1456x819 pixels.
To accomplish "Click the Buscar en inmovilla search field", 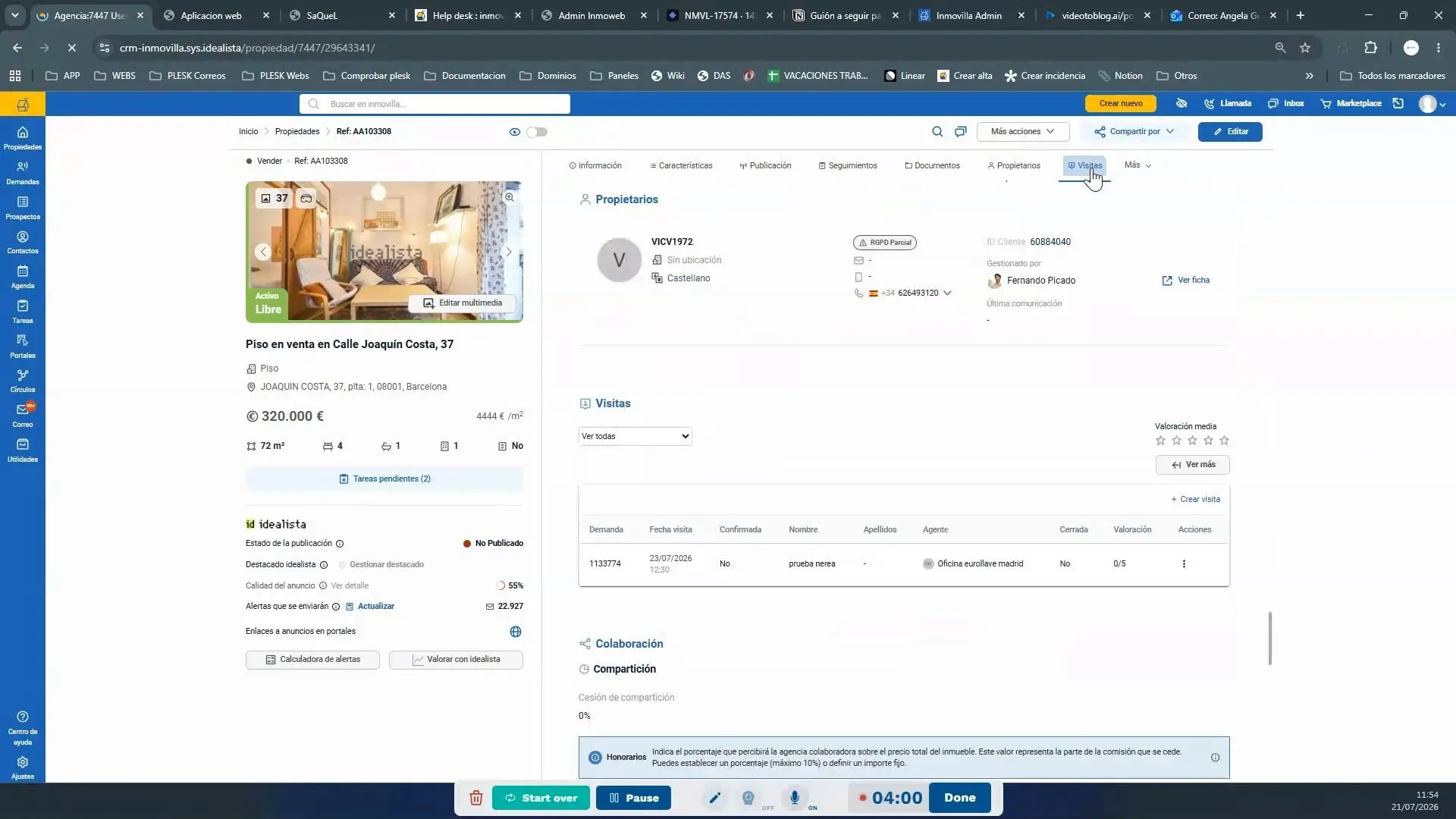I will tap(435, 104).
